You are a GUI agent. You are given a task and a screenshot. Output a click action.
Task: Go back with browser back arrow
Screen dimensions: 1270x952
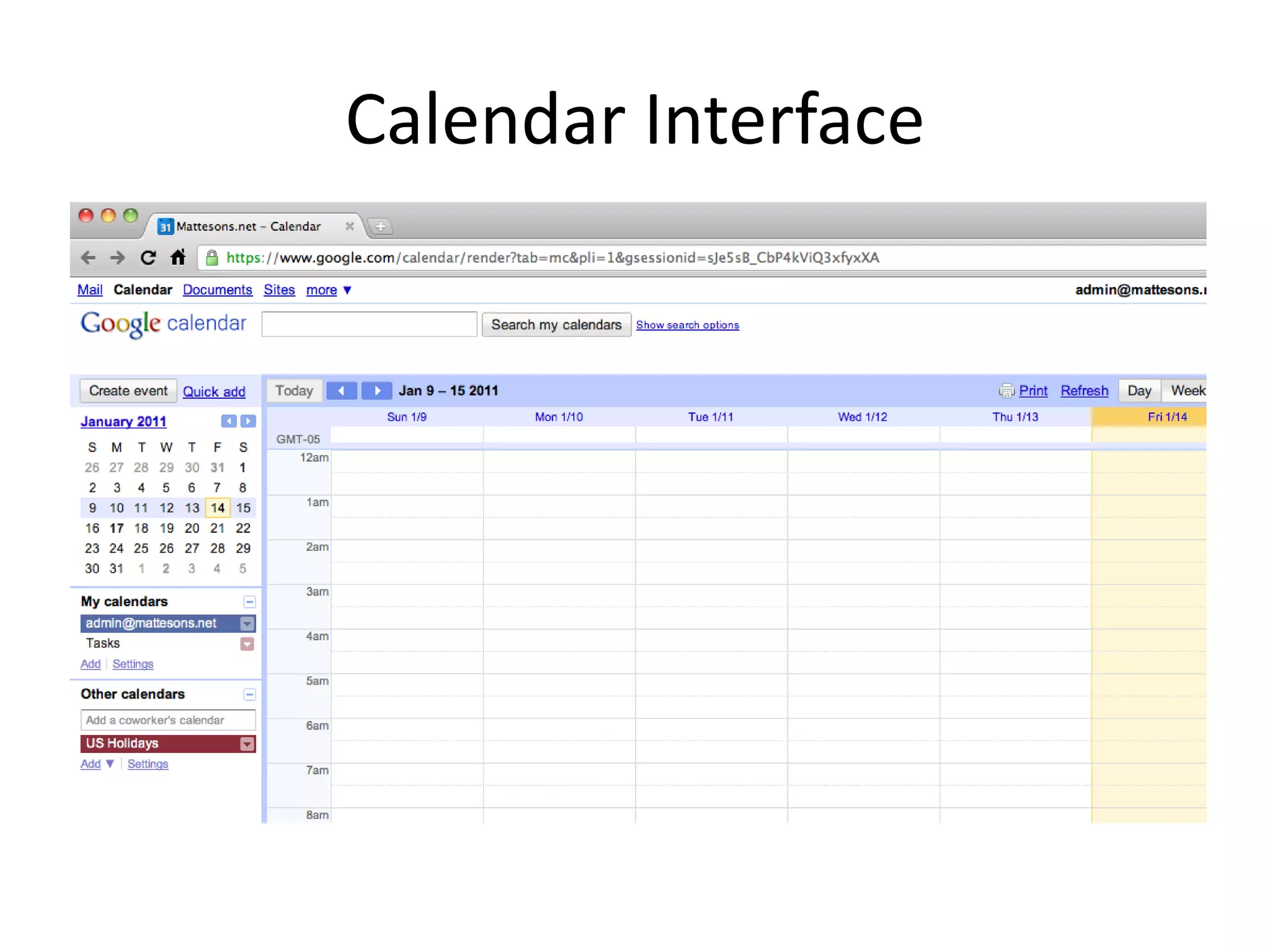coord(89,258)
